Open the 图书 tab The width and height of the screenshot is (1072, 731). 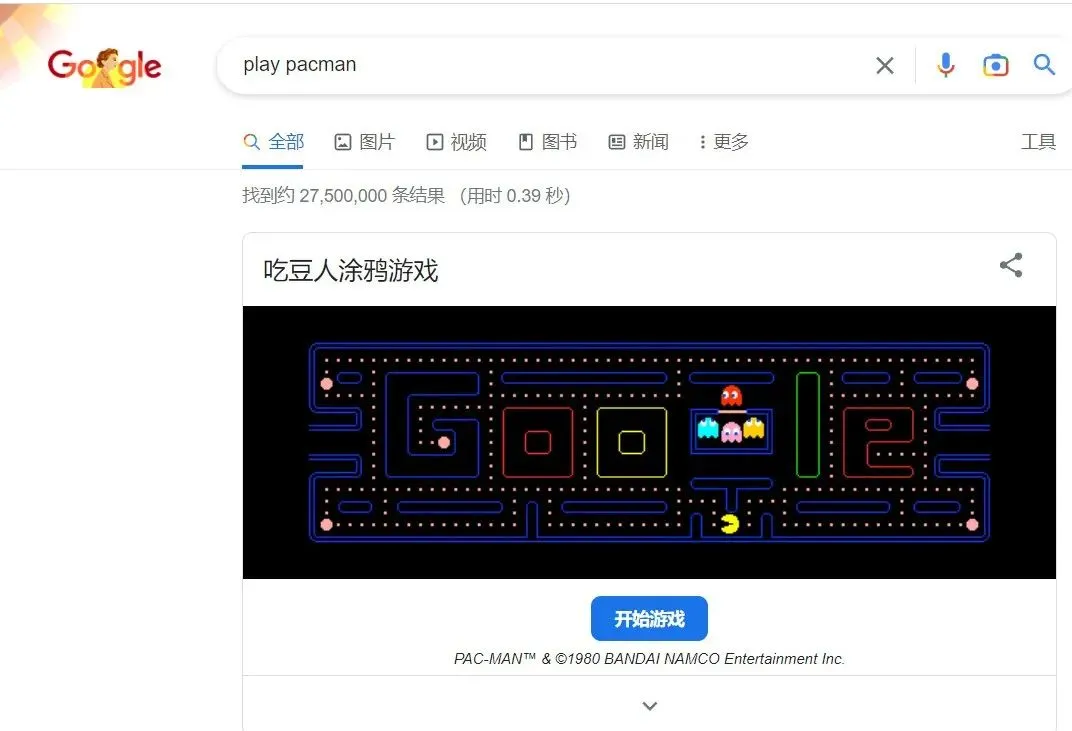coord(548,142)
